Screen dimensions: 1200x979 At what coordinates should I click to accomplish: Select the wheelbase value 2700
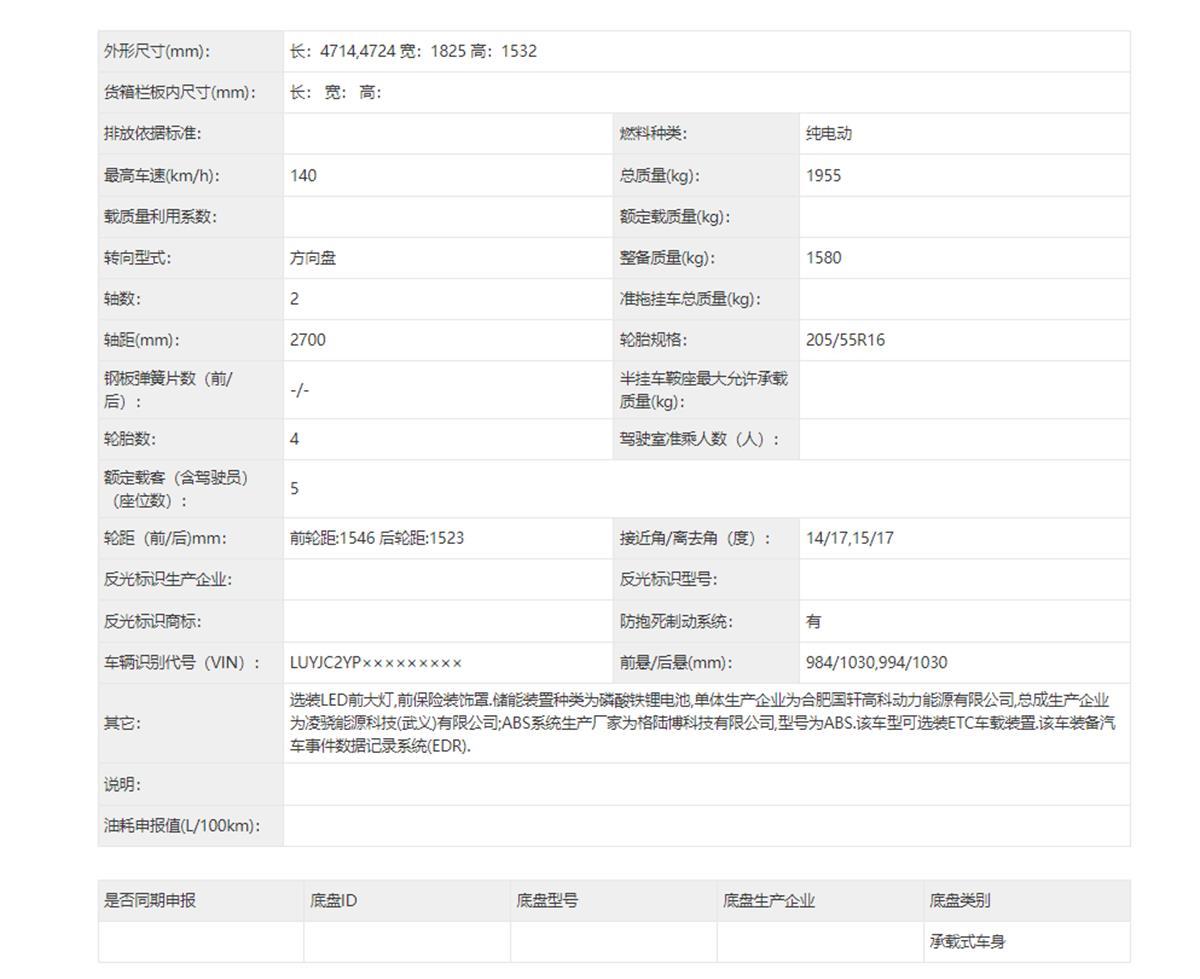308,339
